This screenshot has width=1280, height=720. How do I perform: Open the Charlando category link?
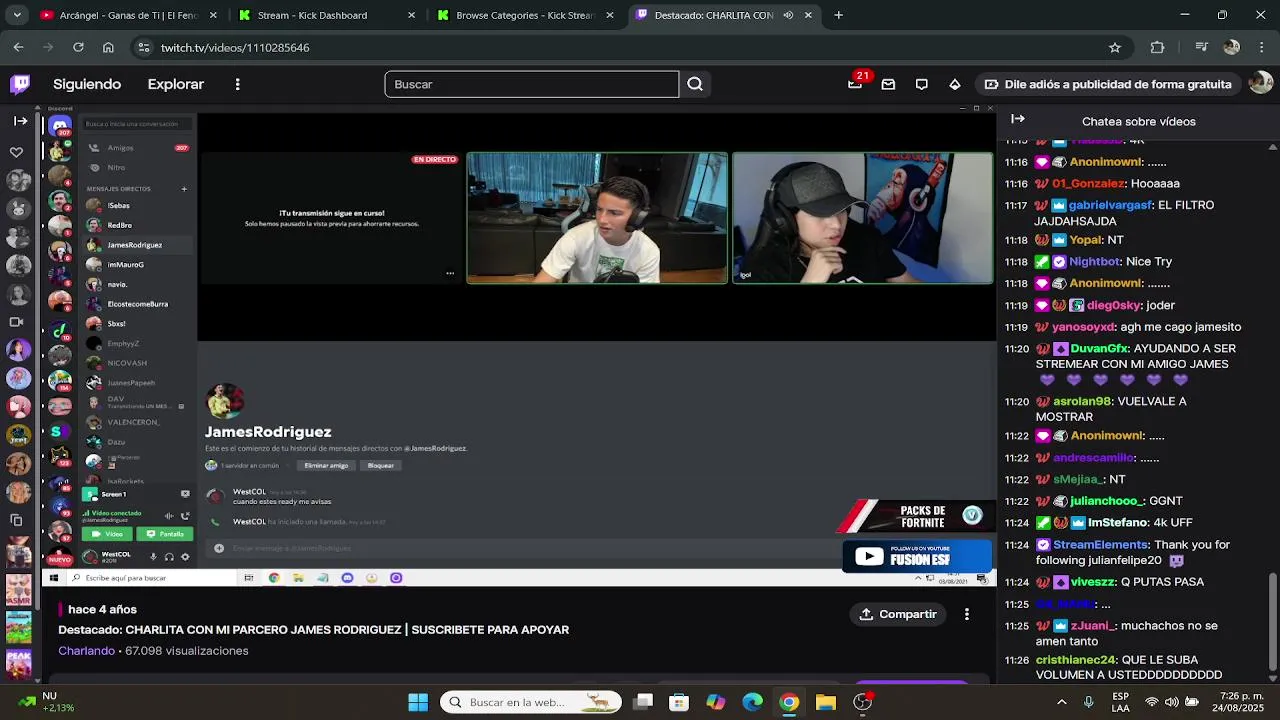pyautogui.click(x=86, y=651)
